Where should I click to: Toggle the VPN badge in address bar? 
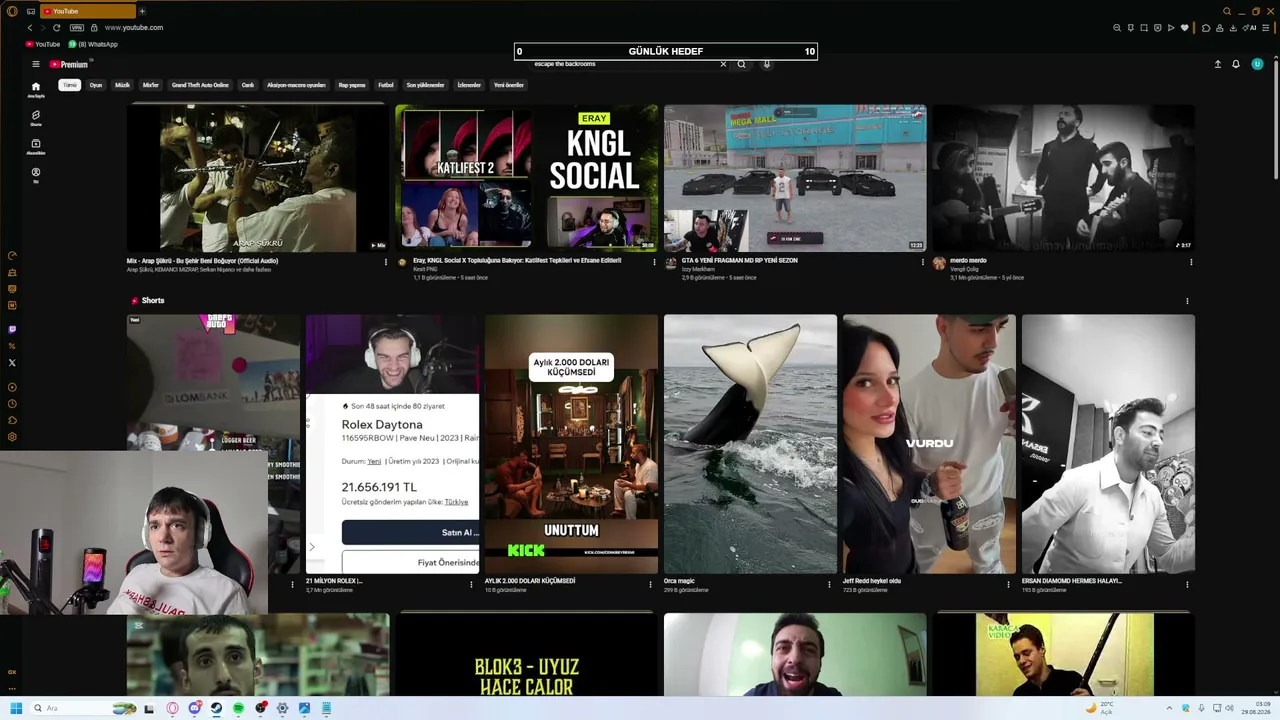coord(77,28)
